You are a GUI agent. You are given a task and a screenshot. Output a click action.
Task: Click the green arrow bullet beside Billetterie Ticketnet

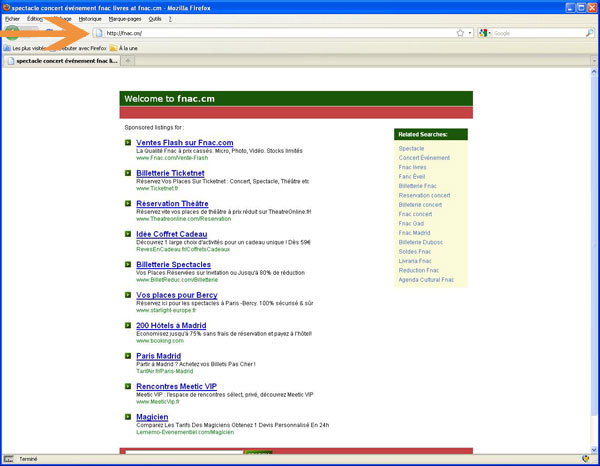[x=128, y=173]
